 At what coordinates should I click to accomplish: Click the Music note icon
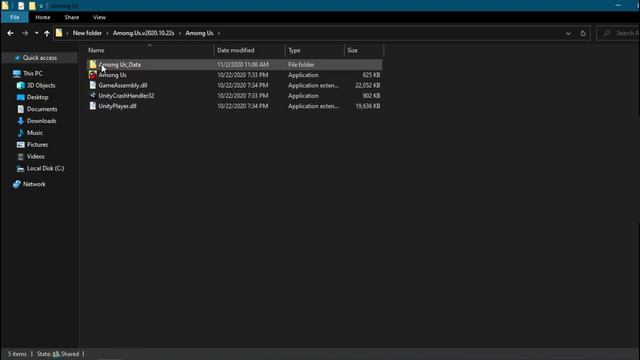(20, 133)
